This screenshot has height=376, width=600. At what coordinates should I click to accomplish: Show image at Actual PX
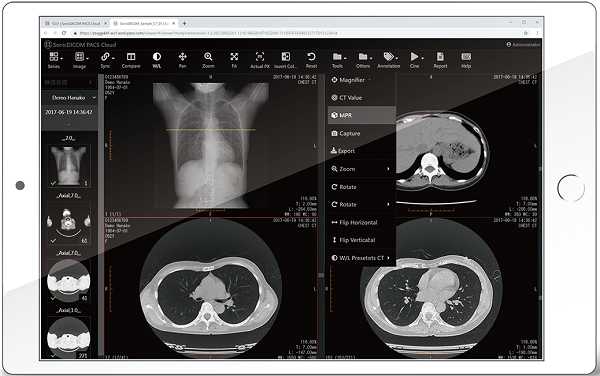click(260, 60)
